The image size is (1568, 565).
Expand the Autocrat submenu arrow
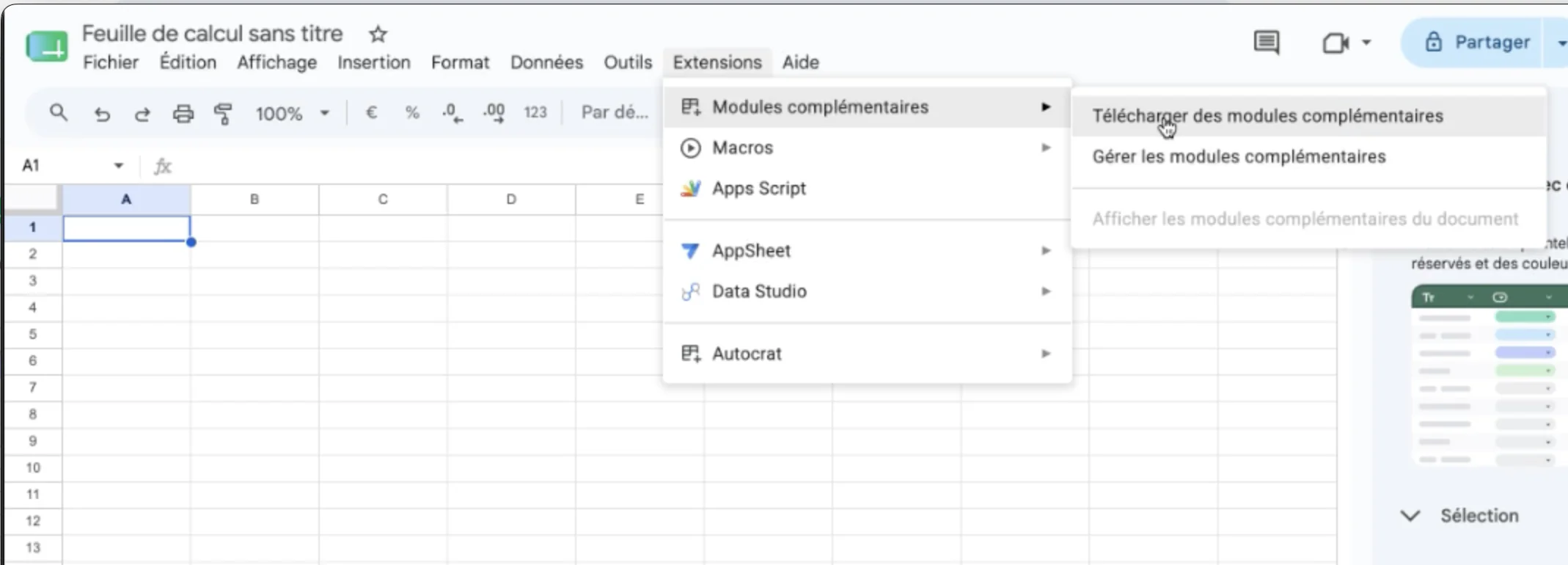click(1047, 354)
